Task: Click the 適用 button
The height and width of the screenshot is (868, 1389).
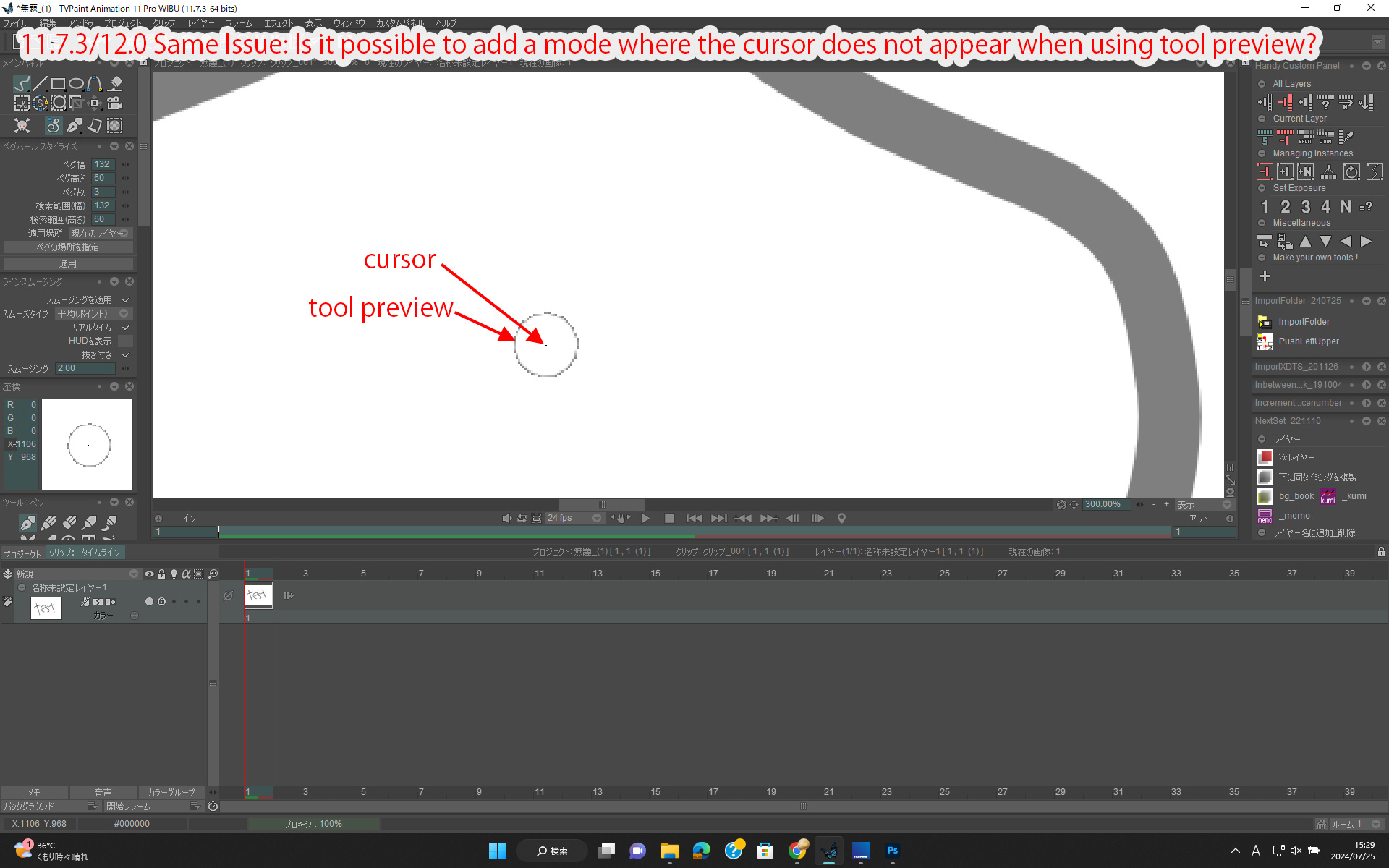Action: click(68, 264)
